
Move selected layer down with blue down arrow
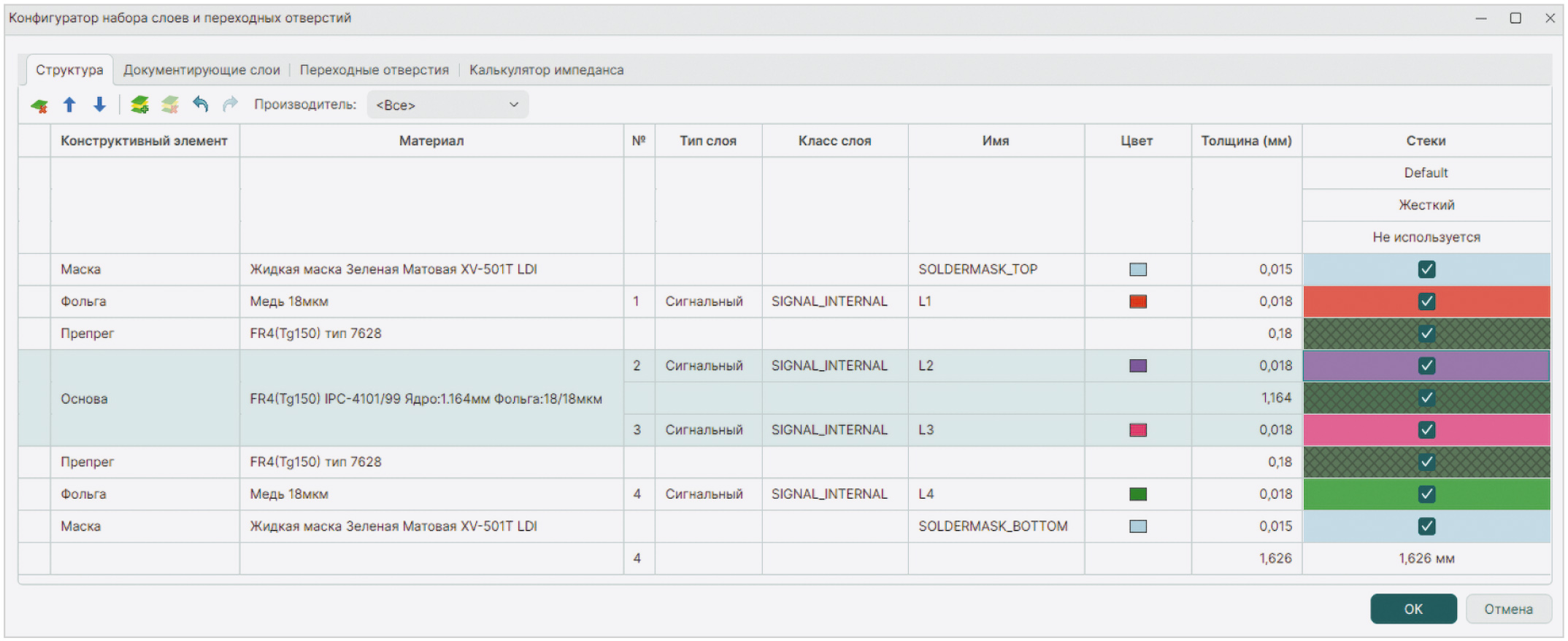click(100, 105)
